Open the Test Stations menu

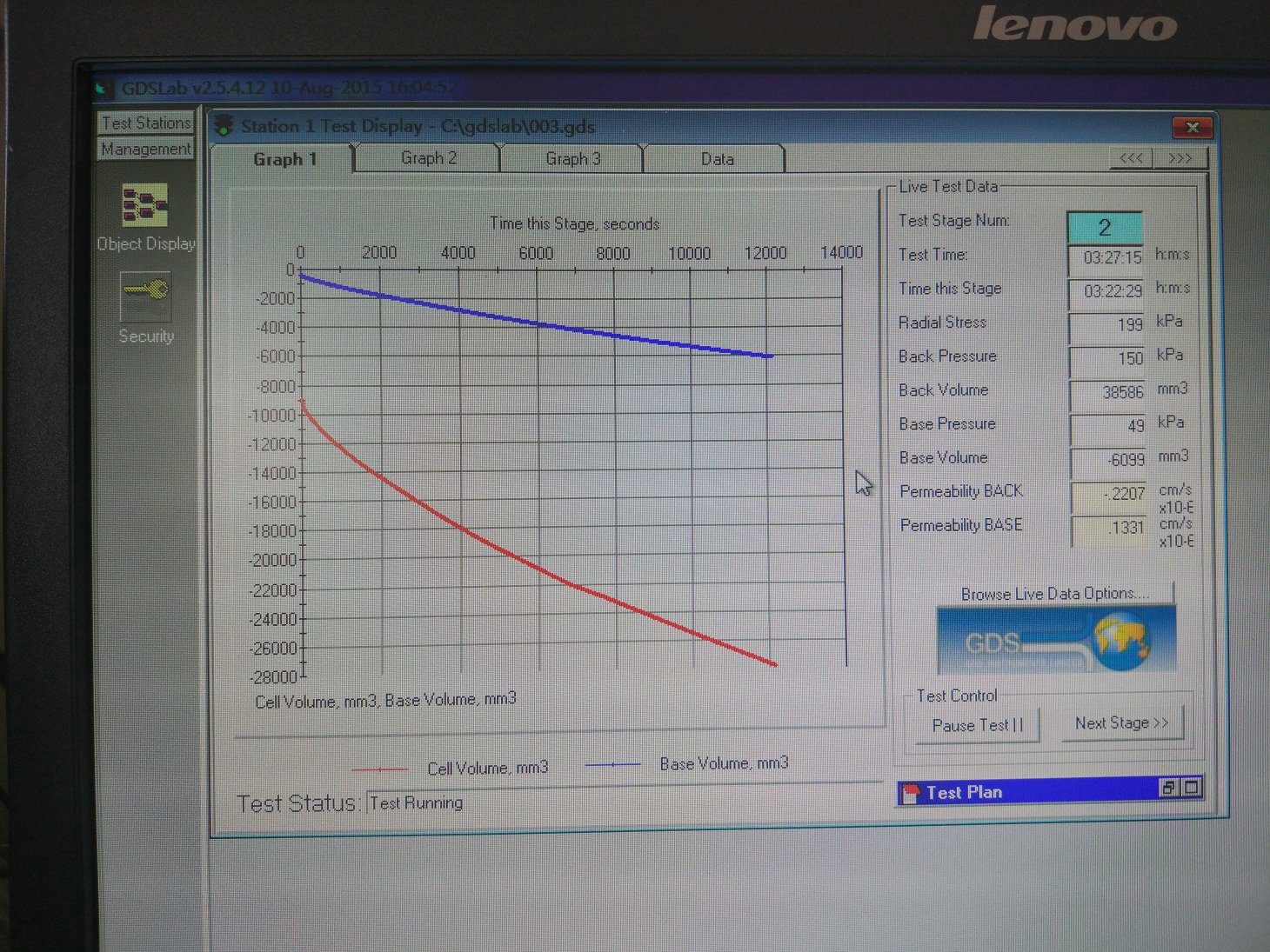click(145, 123)
